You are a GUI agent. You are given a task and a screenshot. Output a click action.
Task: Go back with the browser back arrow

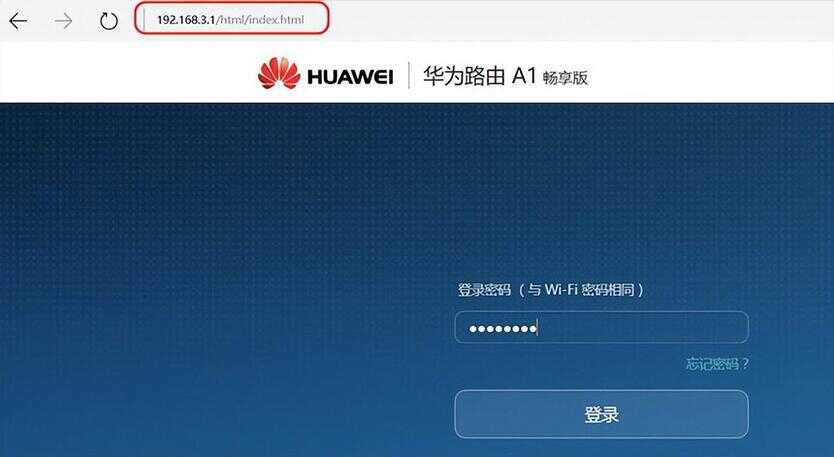18,21
